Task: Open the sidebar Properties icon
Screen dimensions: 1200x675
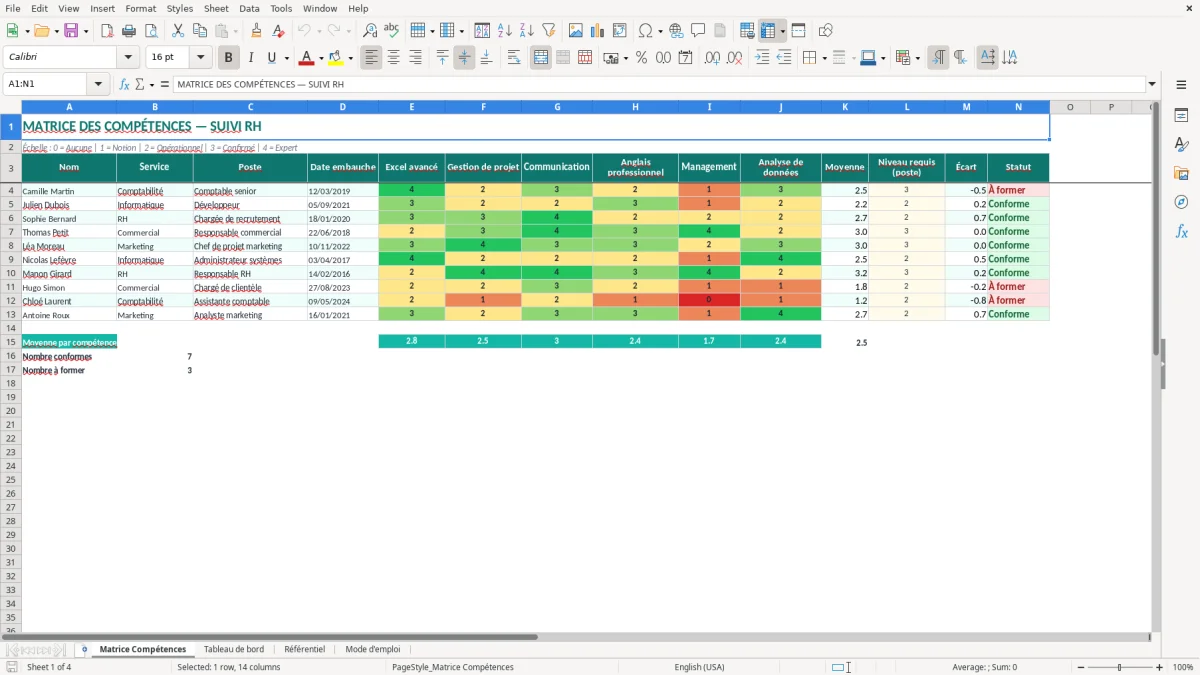Action: (1181, 116)
